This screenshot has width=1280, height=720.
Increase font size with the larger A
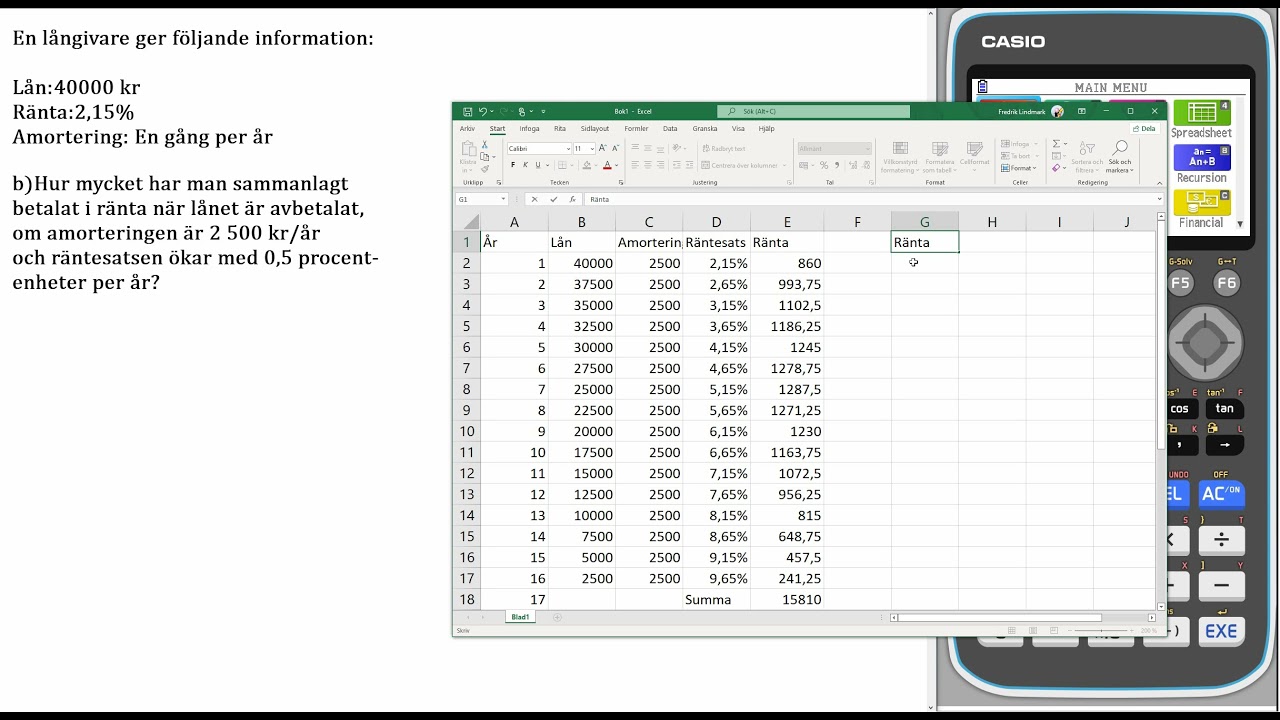pyautogui.click(x=602, y=148)
